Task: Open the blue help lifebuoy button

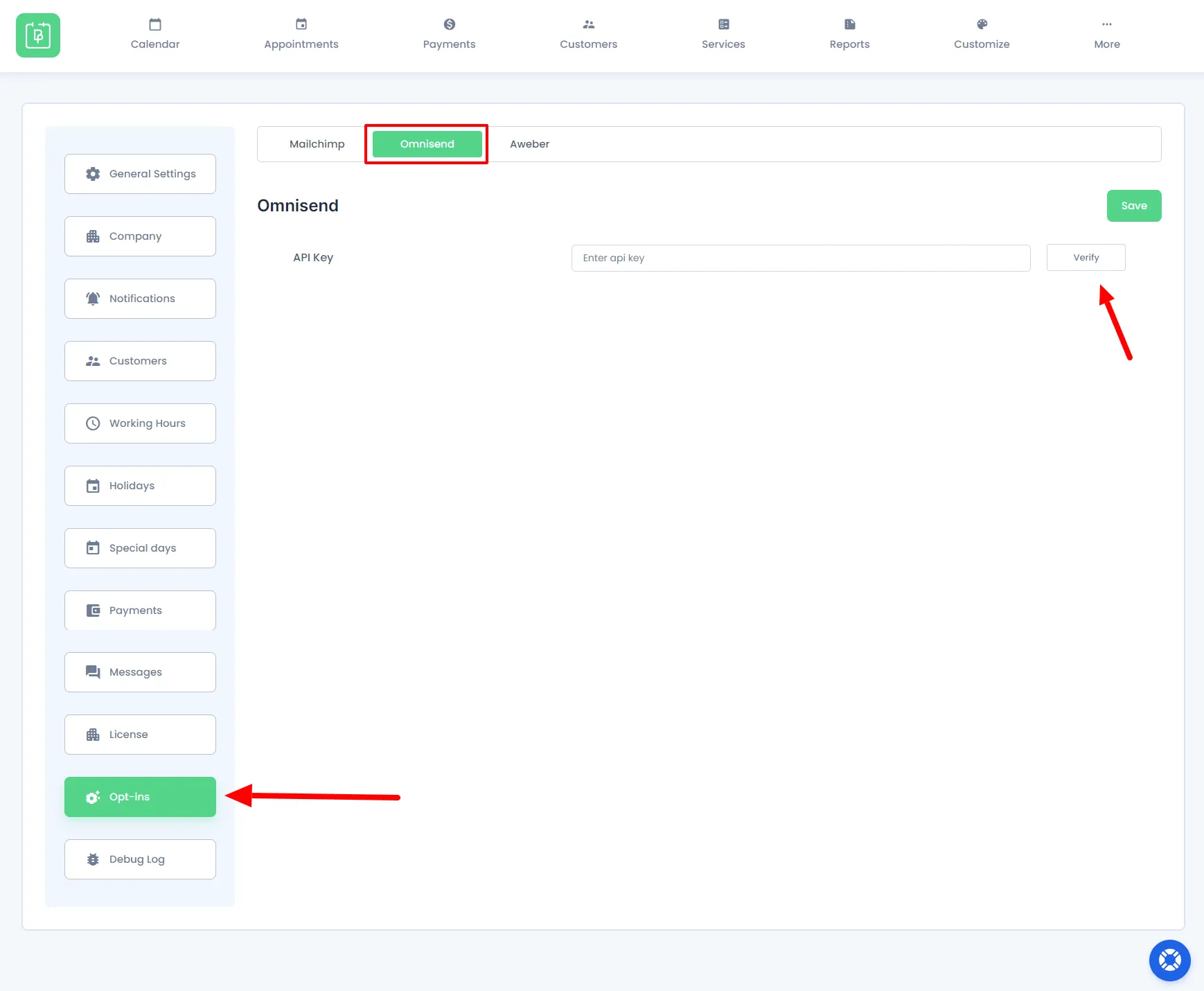Action: coord(1169,960)
